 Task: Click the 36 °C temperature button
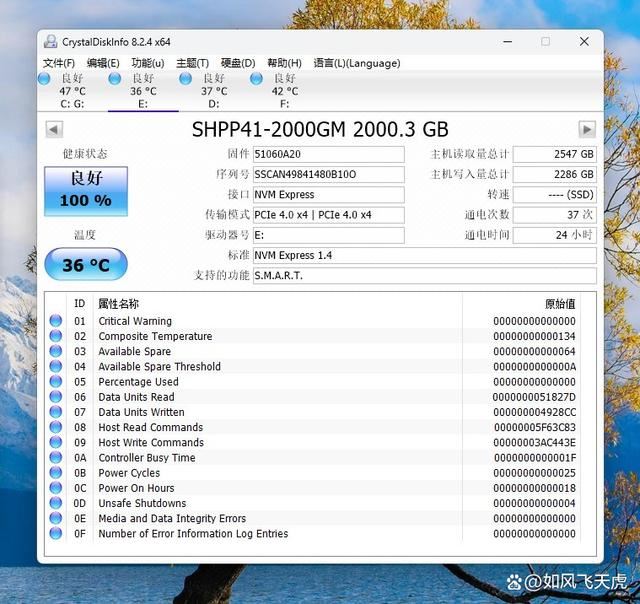(x=85, y=265)
